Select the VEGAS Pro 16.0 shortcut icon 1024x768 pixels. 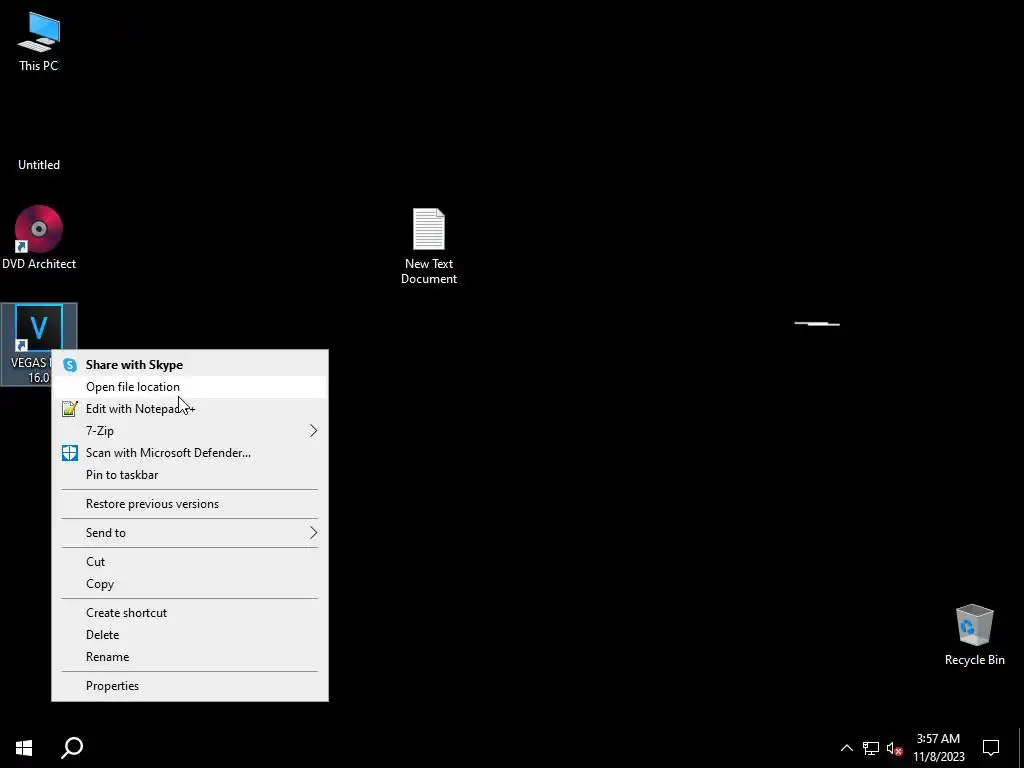pyautogui.click(x=39, y=328)
